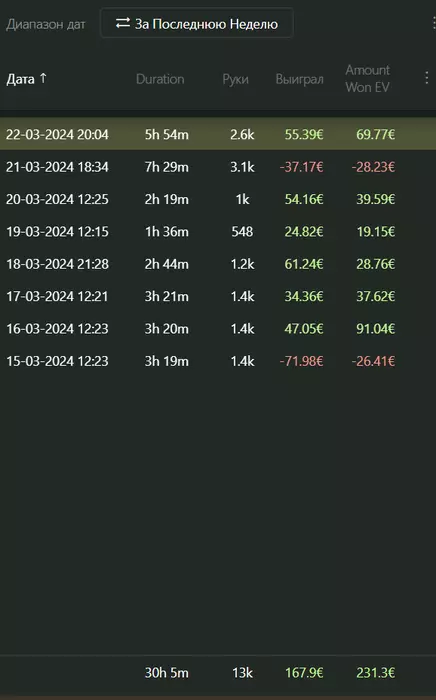Click the ascending sort arrow beside Дата
Image resolution: width=436 pixels, height=700 pixels.
[43, 79]
